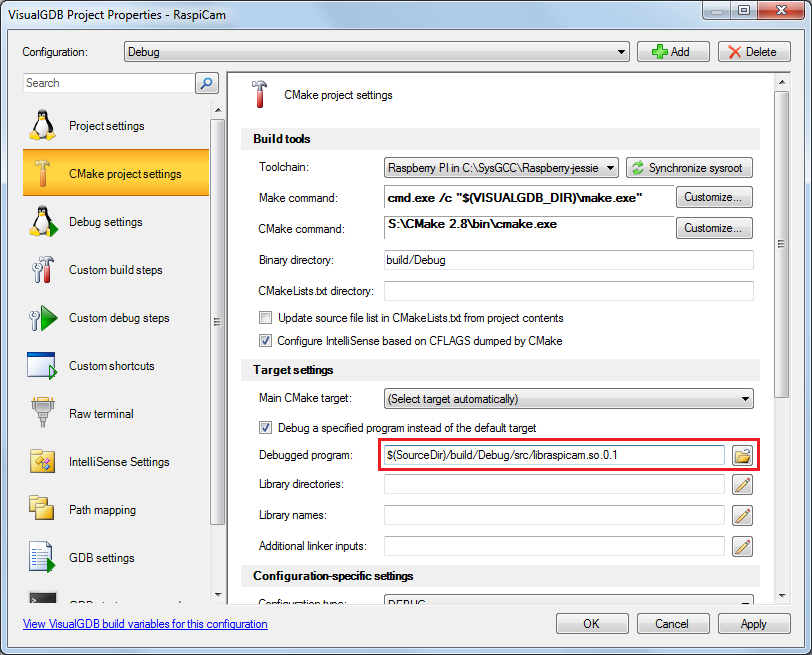Click the Debugged program path field
The height and width of the screenshot is (655, 812).
(x=554, y=455)
